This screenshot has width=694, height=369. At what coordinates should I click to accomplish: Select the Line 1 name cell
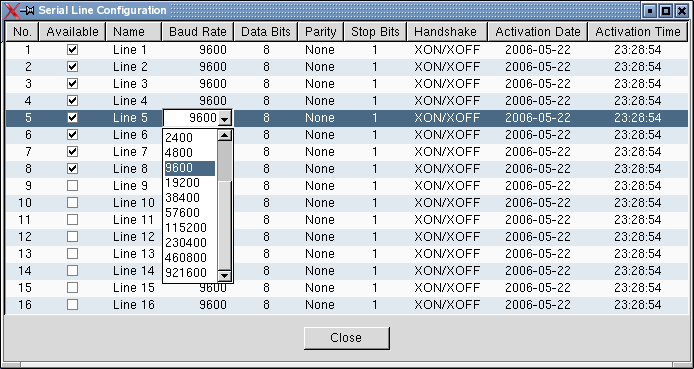click(134, 50)
